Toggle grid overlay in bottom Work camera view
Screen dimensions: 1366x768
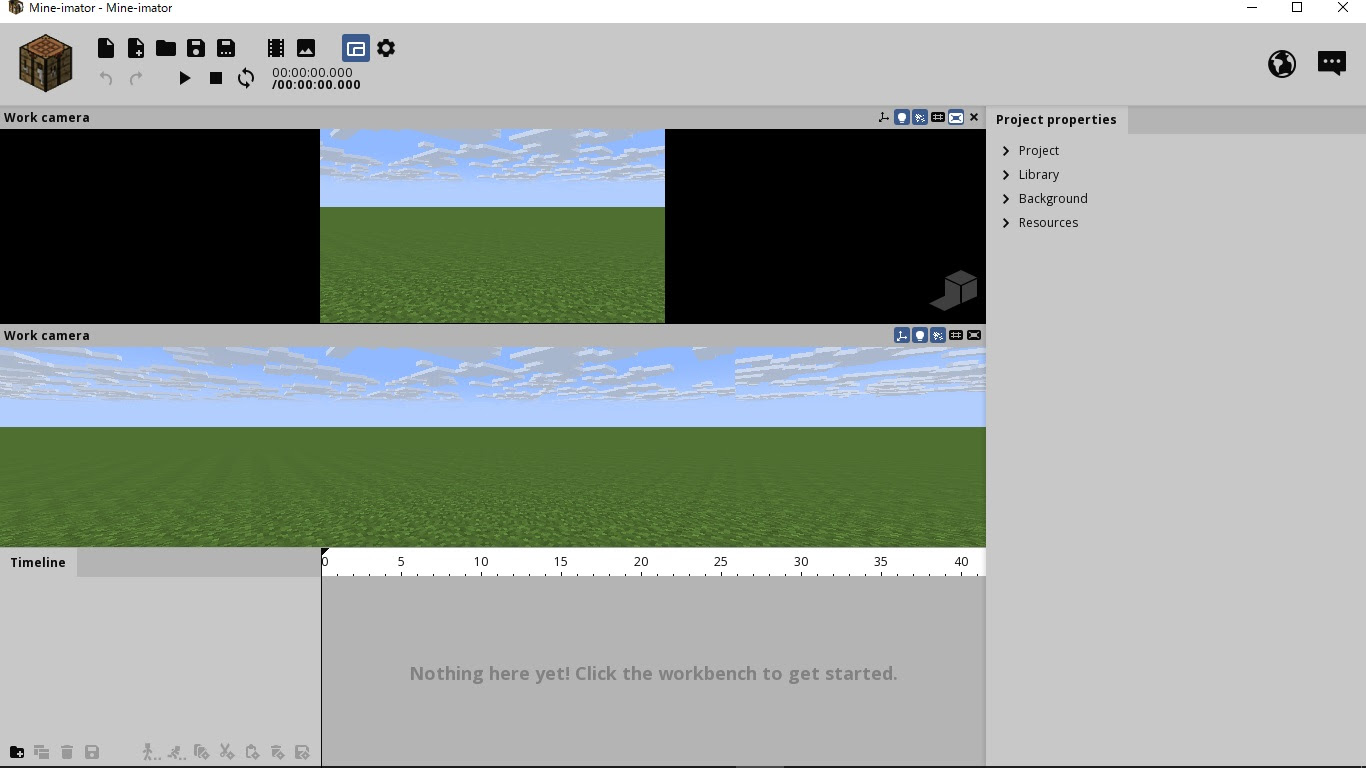click(956, 335)
